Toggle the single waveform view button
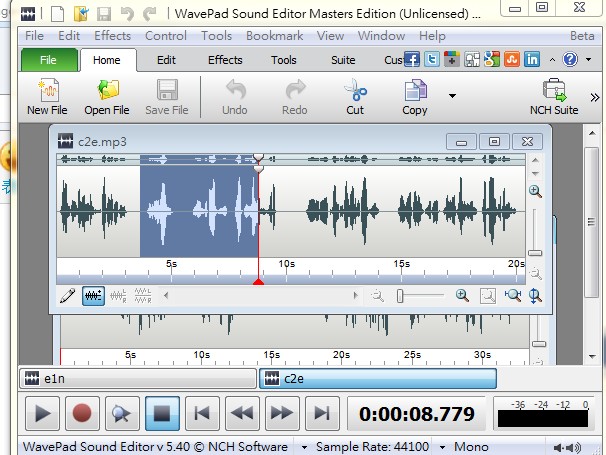This screenshot has height=455, width=606. pos(93,296)
